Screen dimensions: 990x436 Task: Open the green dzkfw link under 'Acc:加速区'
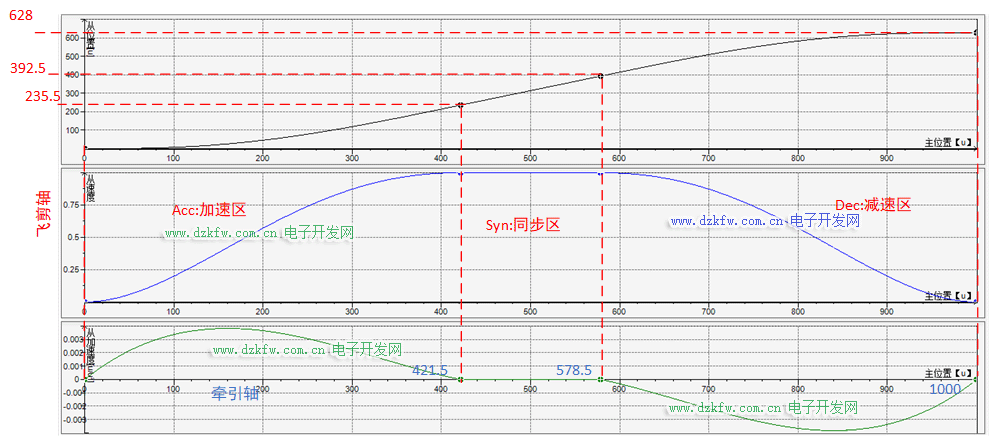(x=259, y=233)
